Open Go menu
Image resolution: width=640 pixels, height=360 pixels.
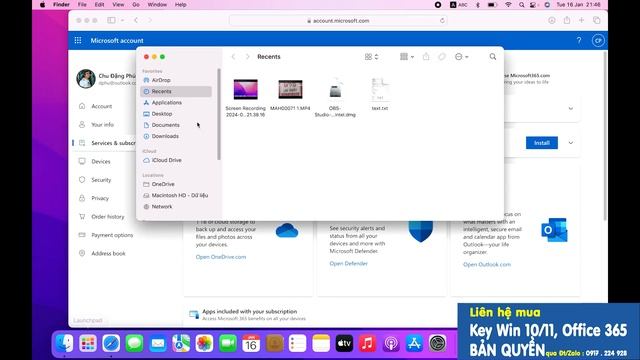pyautogui.click(x=136, y=5)
